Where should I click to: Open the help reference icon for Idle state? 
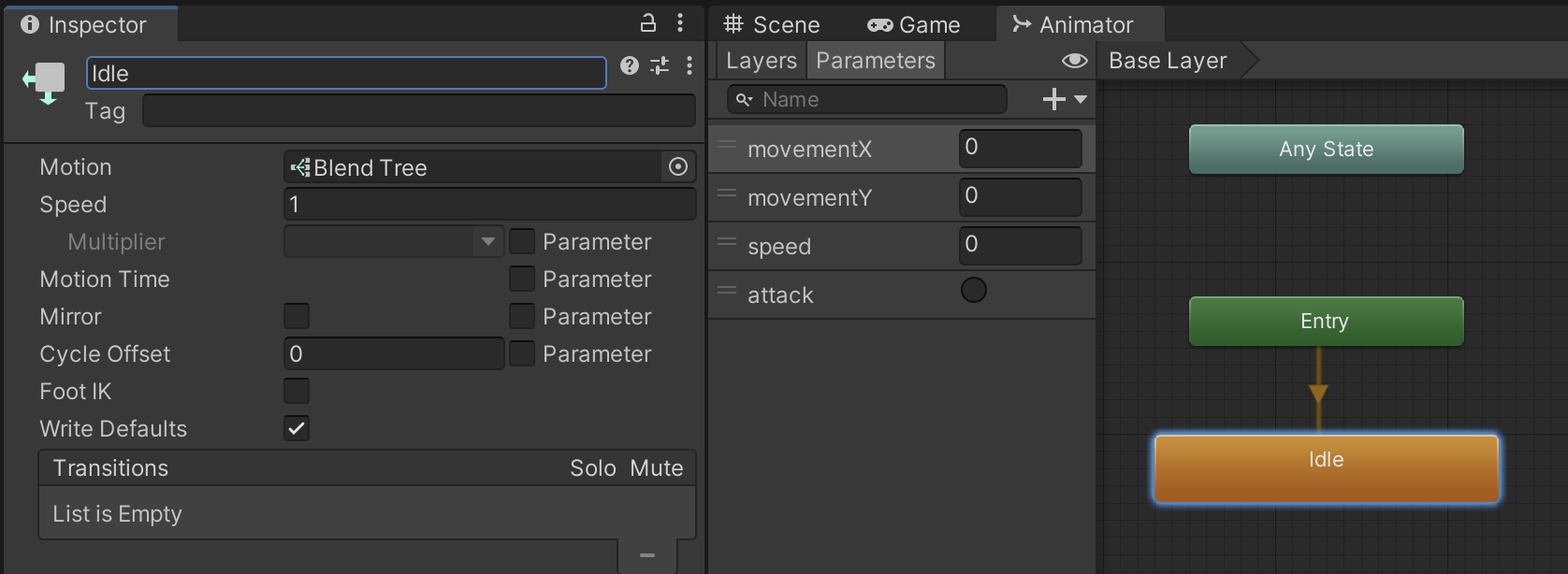click(x=630, y=65)
